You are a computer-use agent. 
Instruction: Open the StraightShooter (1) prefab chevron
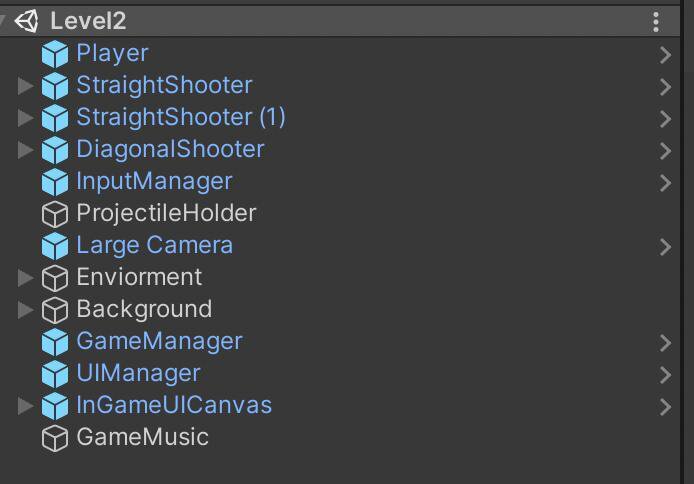[x=665, y=119]
